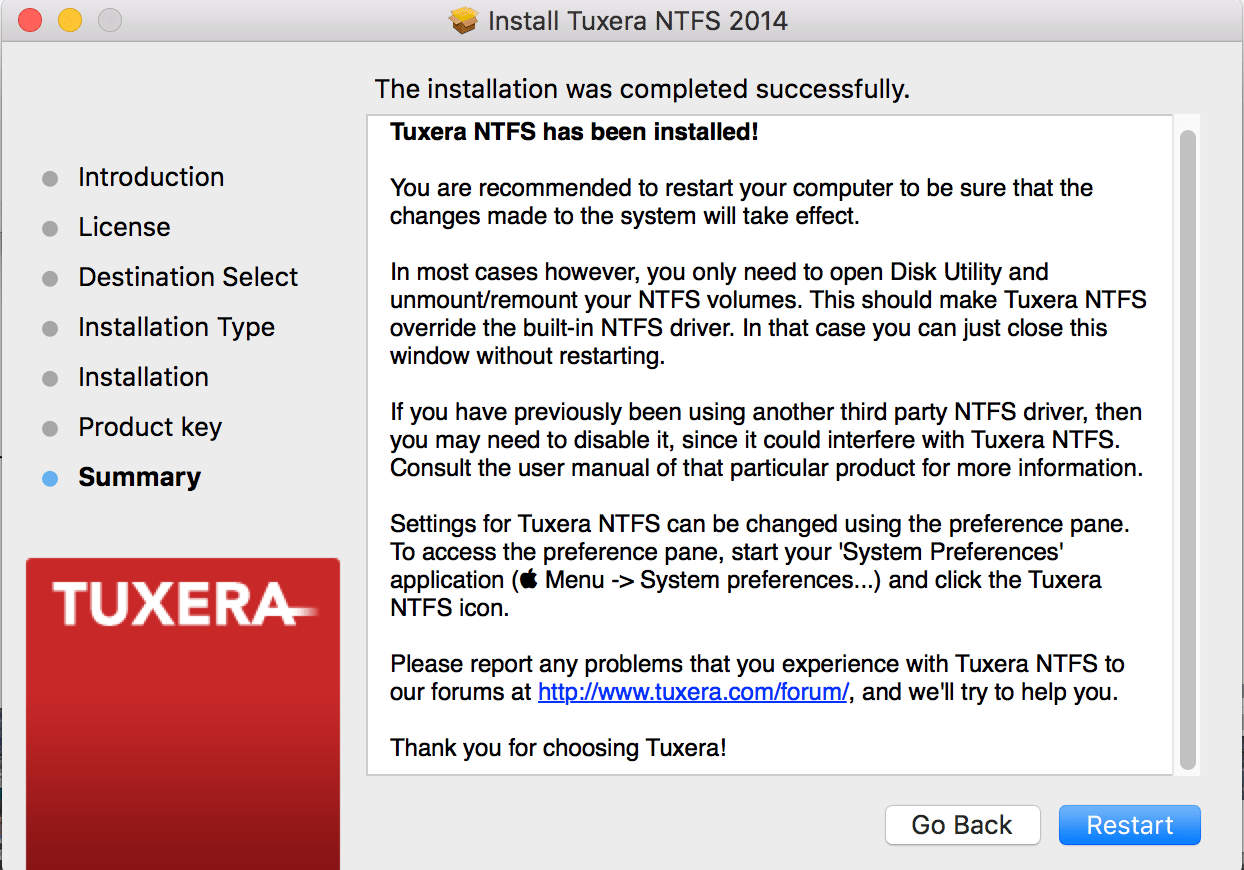
Task: Click the License step bullet
Action: click(50, 229)
